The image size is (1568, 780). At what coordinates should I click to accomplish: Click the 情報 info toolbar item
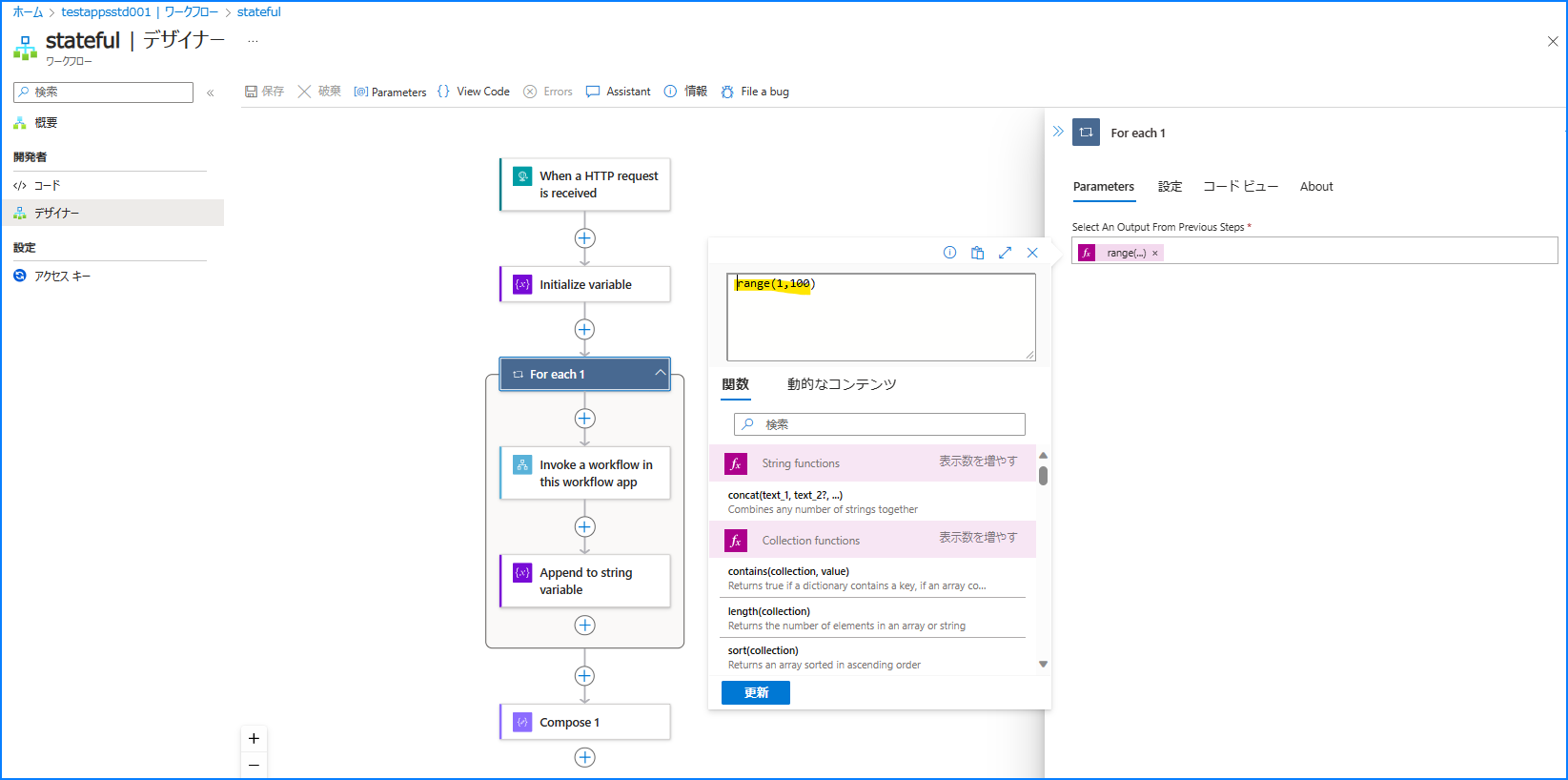[685, 92]
